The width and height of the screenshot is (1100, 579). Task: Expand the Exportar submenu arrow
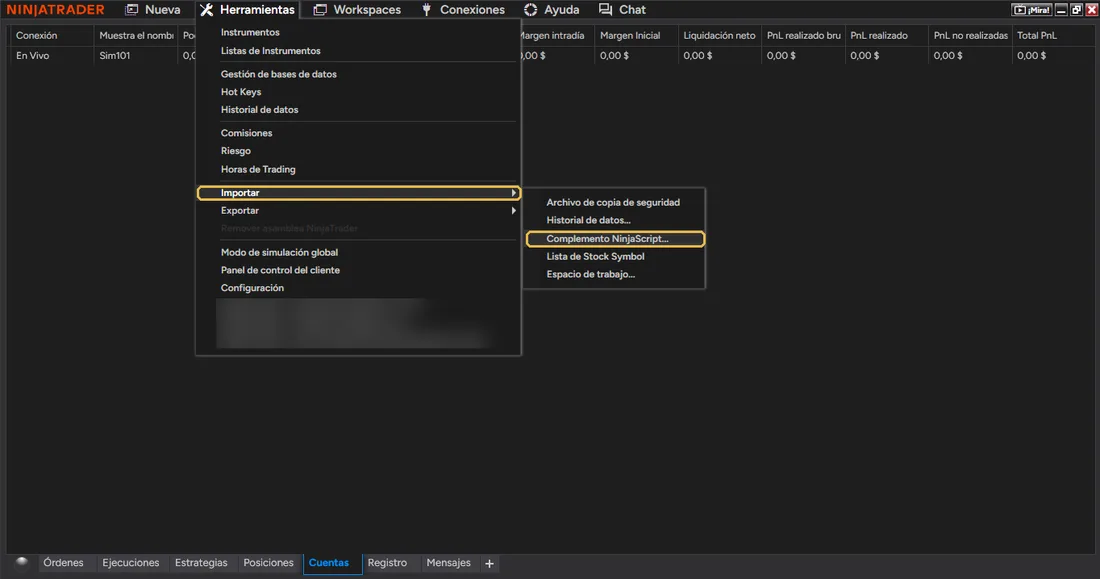(x=514, y=211)
